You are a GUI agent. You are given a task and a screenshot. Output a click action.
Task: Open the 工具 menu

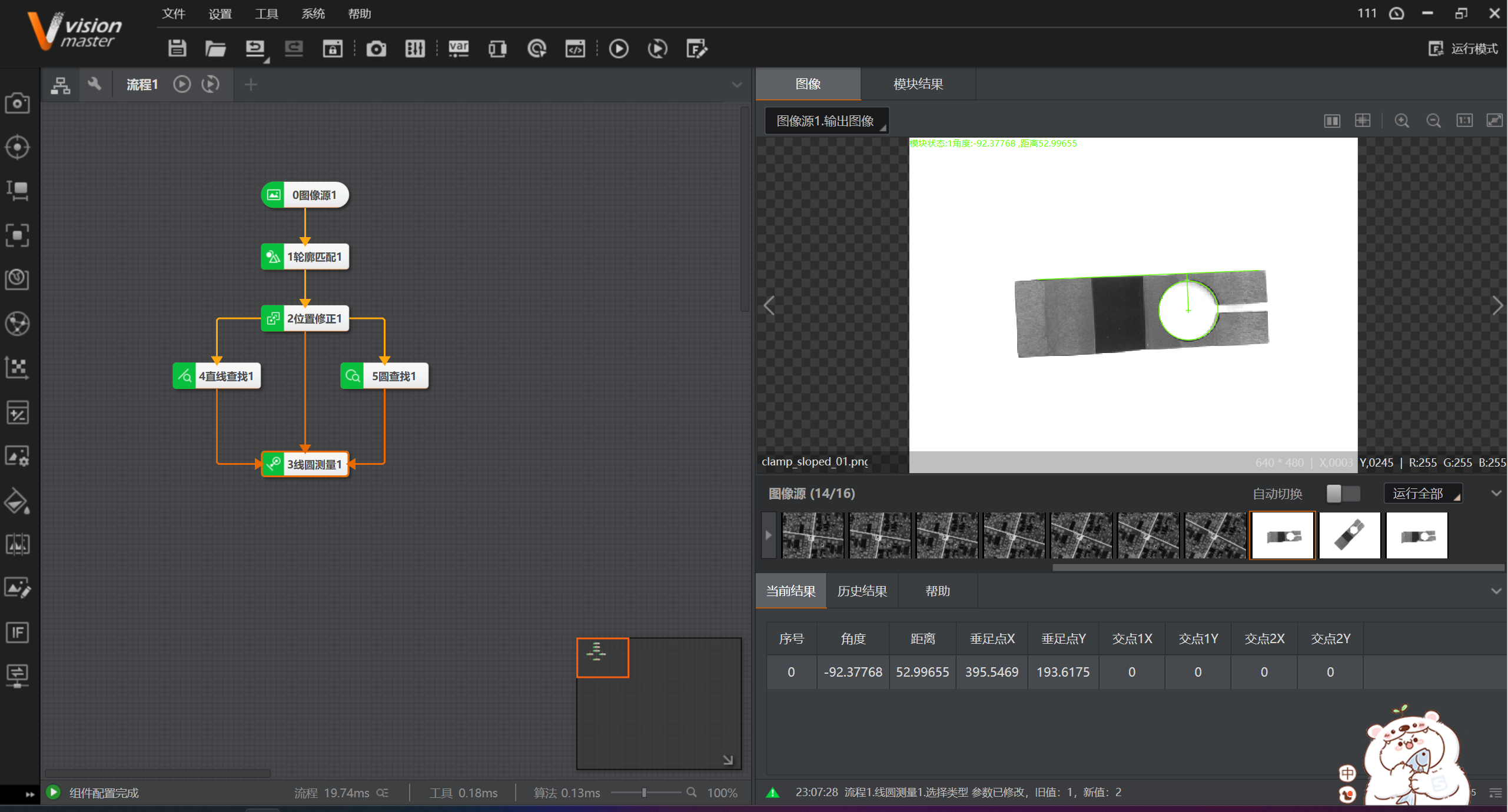pyautogui.click(x=266, y=14)
